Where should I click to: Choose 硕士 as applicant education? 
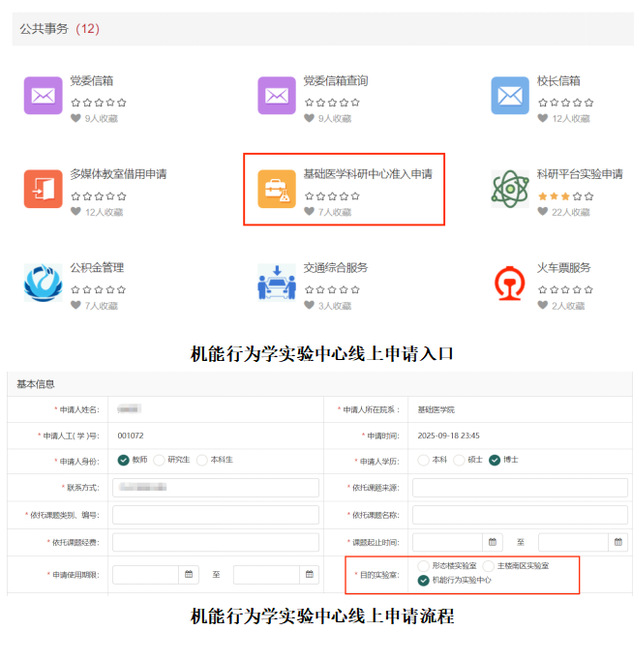click(x=460, y=461)
